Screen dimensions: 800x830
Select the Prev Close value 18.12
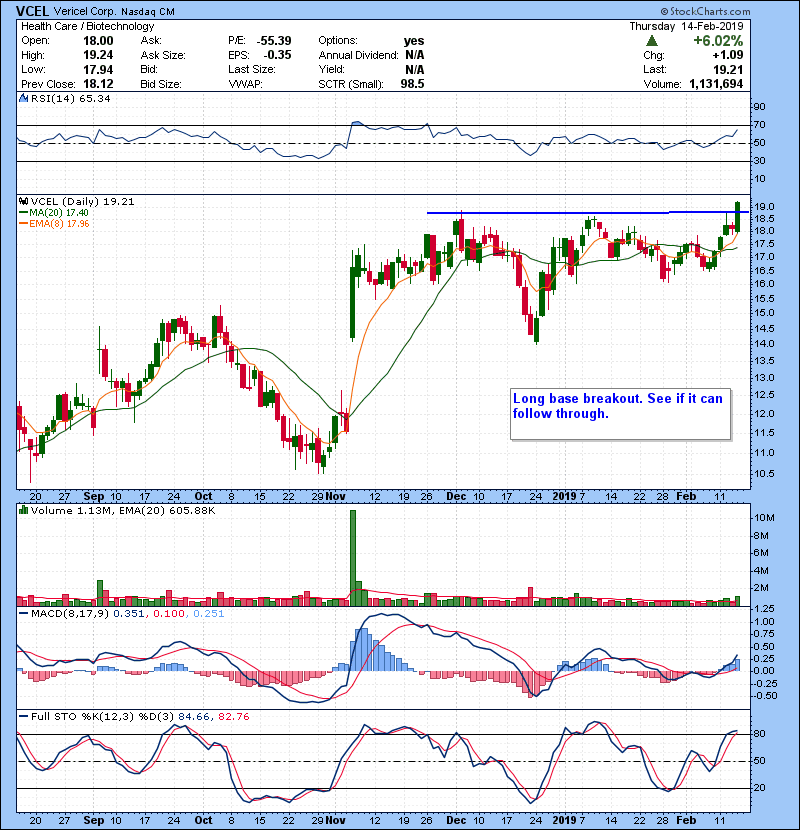pyautogui.click(x=98, y=84)
